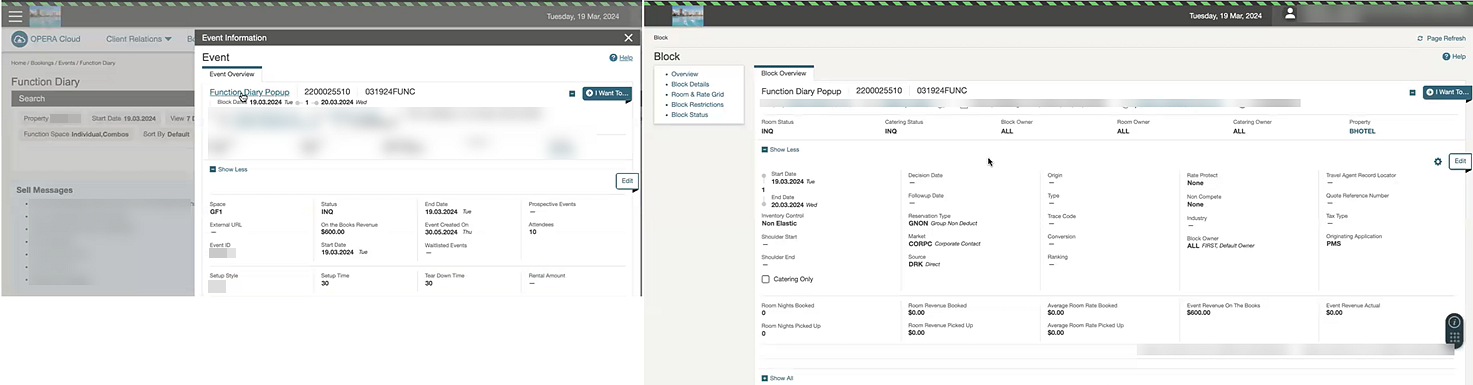Click the thumbnail image beside the hamburger menu
1473x385 pixels.
(x=45, y=16)
